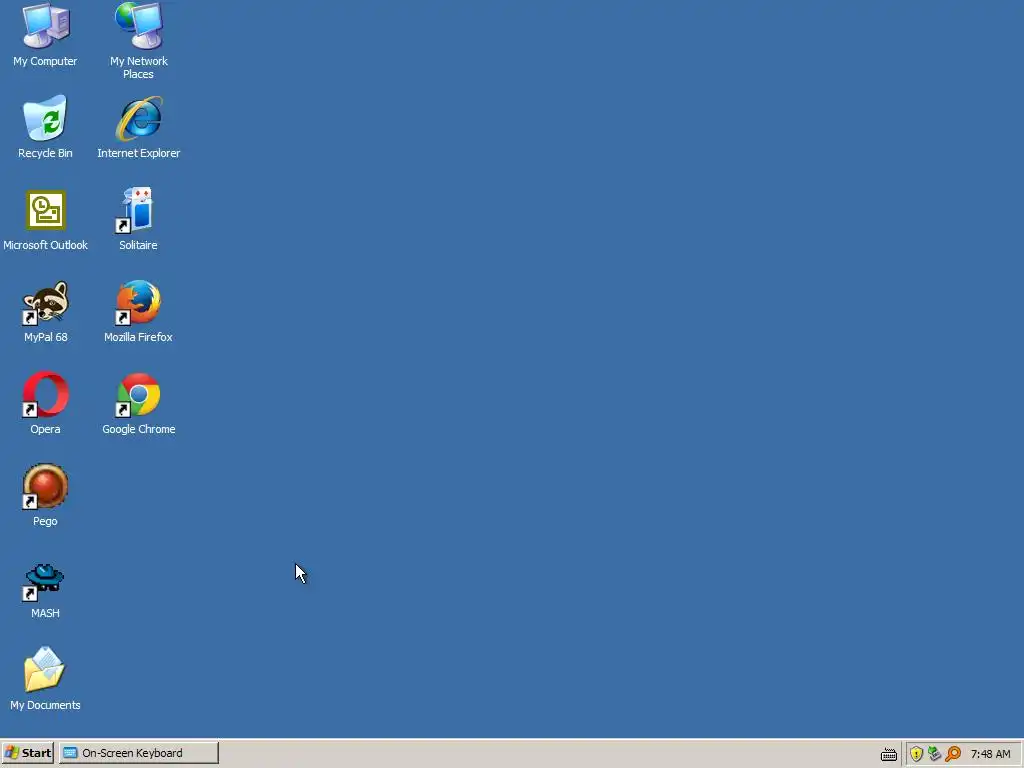Image resolution: width=1024 pixels, height=768 pixels.
Task: Select the My Documents folder icon
Action: pos(44,669)
